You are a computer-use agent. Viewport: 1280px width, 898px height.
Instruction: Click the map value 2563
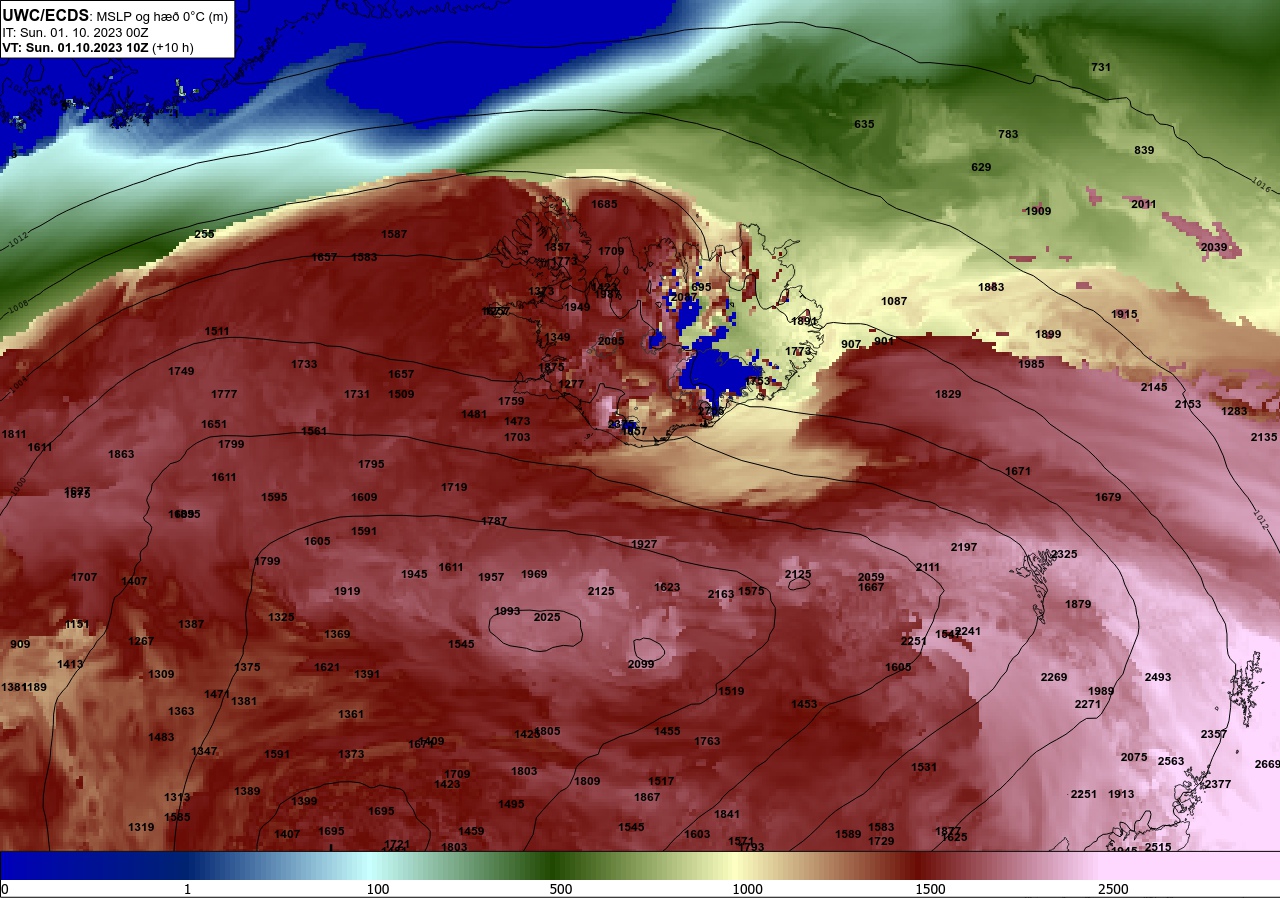(1171, 761)
